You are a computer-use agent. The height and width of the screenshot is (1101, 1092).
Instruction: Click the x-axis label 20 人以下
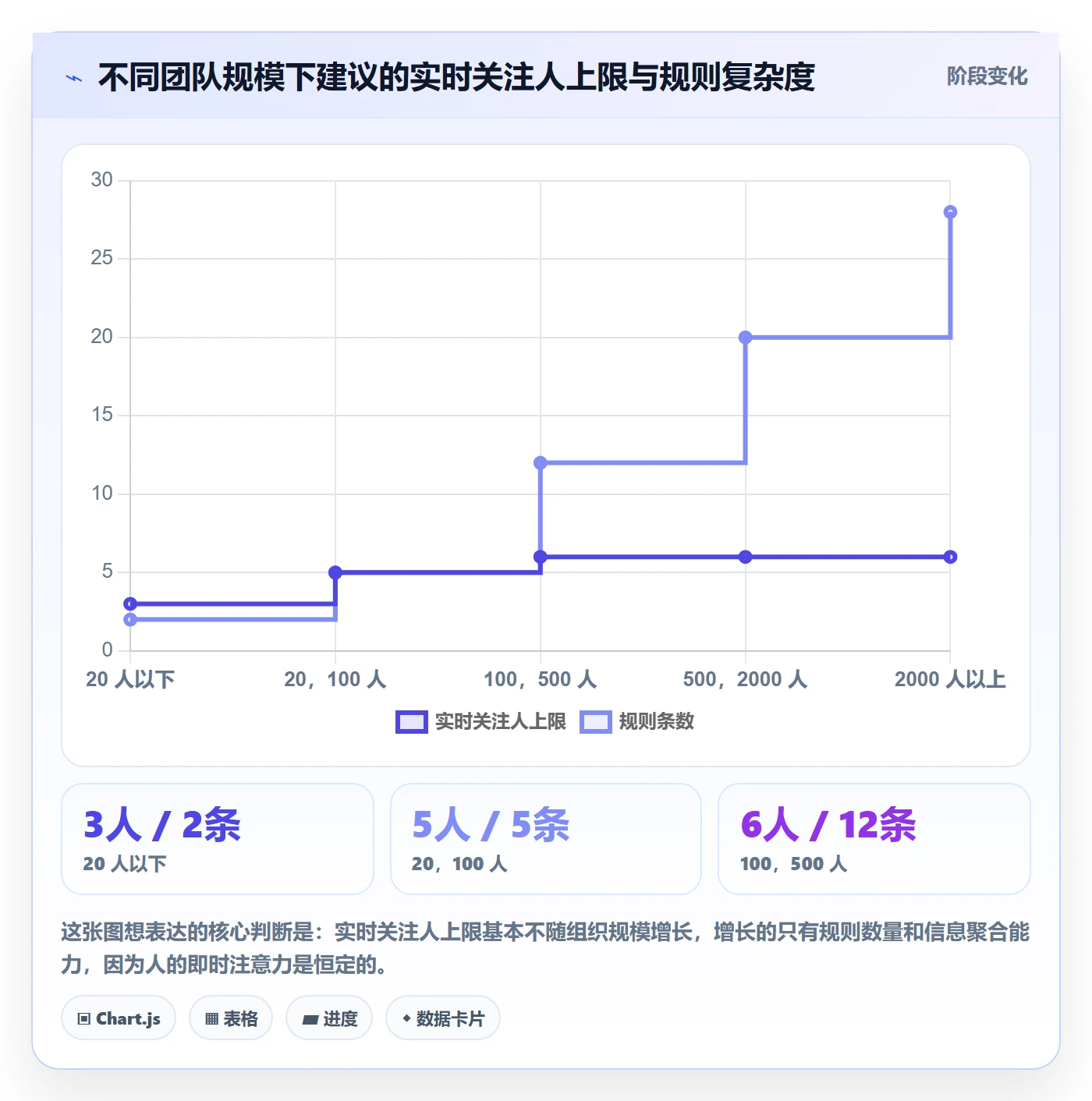[x=130, y=679]
